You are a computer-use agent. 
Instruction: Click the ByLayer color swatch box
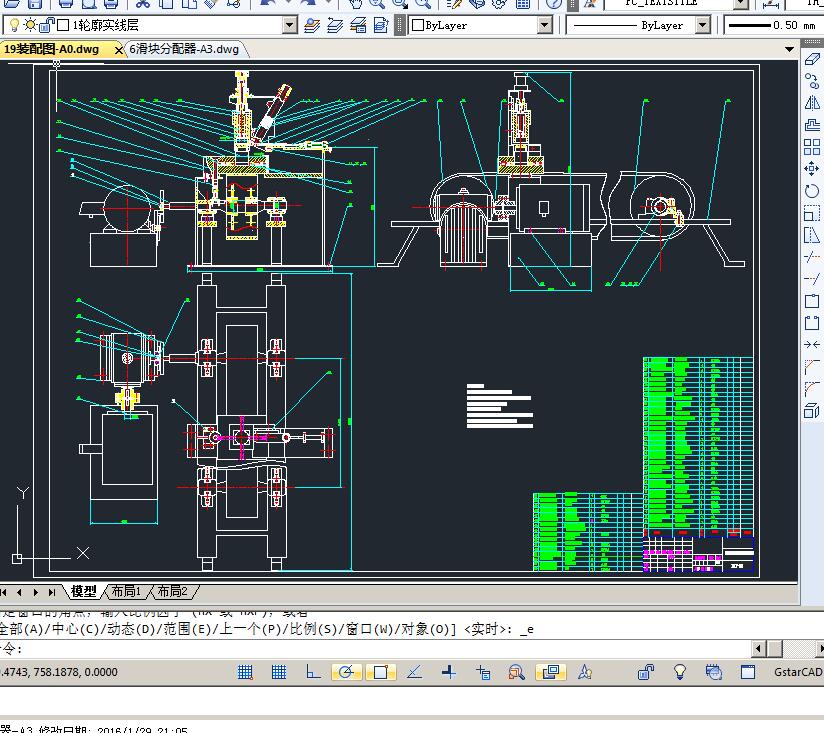pos(418,25)
